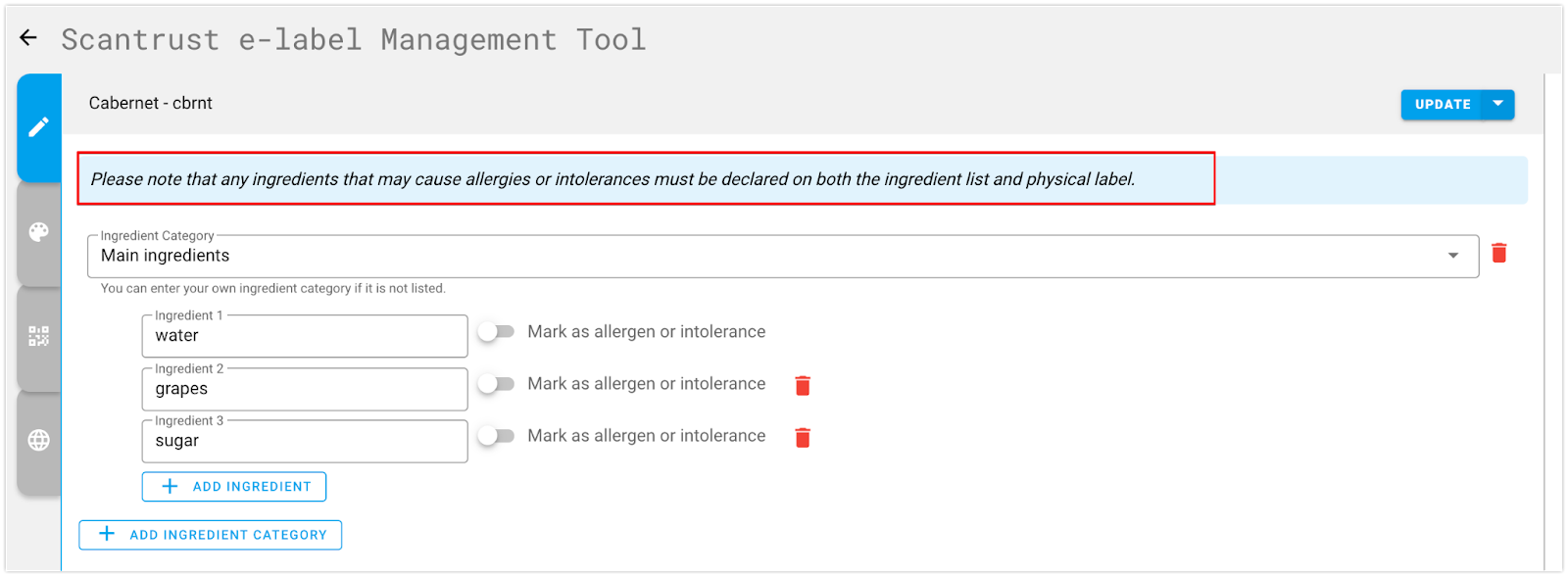Click the UPDATE button
Screen dimensions: 1568x577
tap(1443, 104)
